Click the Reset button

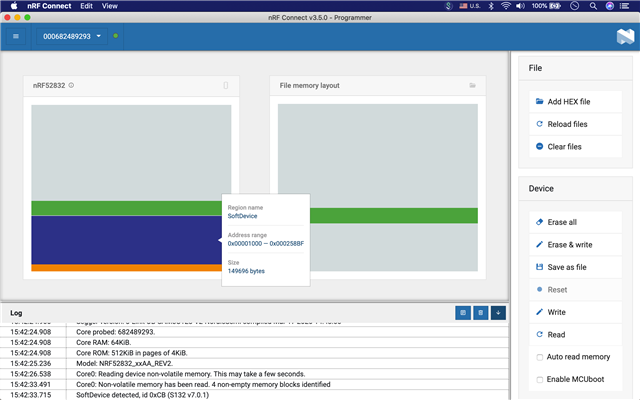click(x=575, y=290)
